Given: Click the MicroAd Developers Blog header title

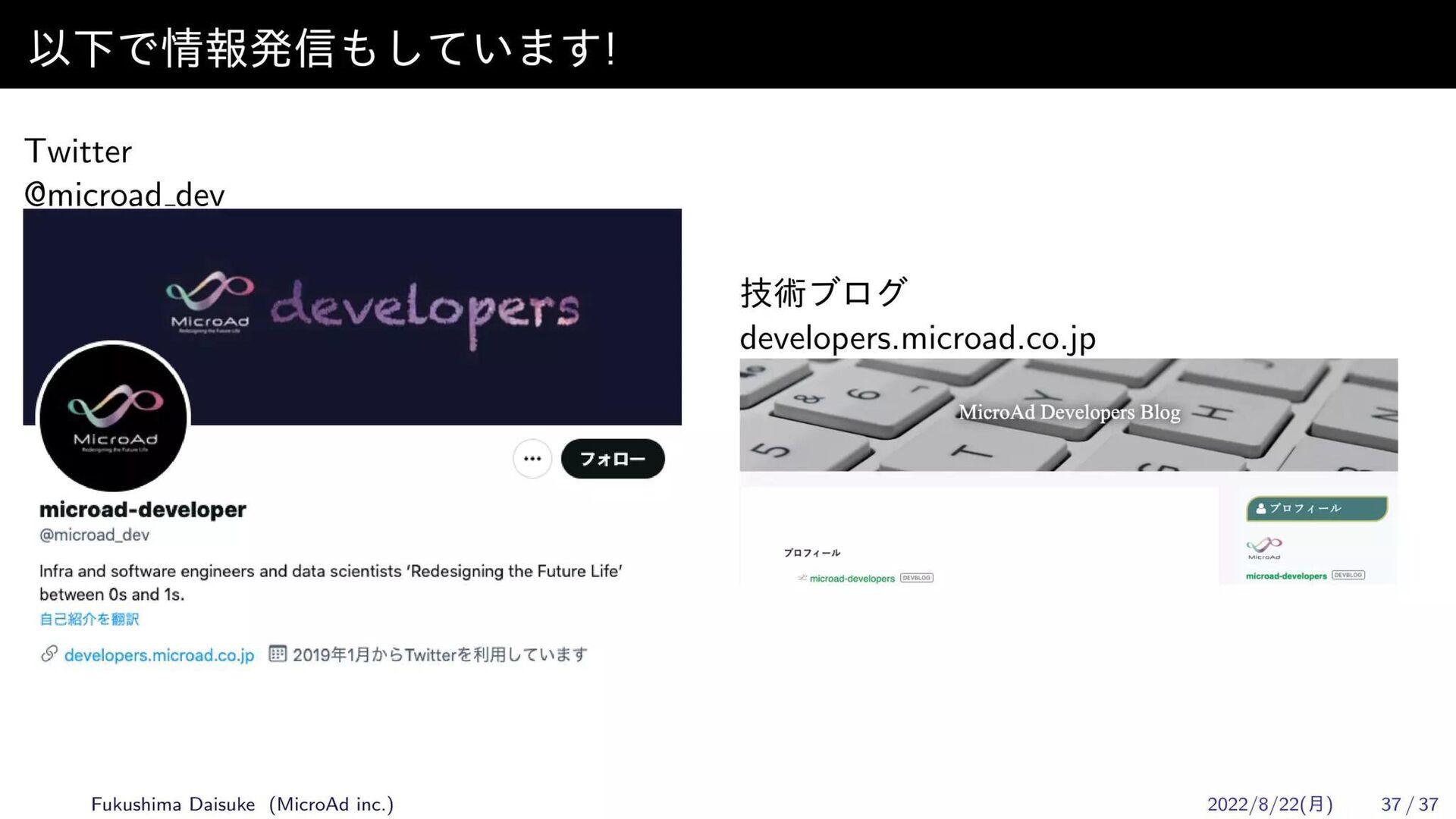Looking at the screenshot, I should [1069, 413].
